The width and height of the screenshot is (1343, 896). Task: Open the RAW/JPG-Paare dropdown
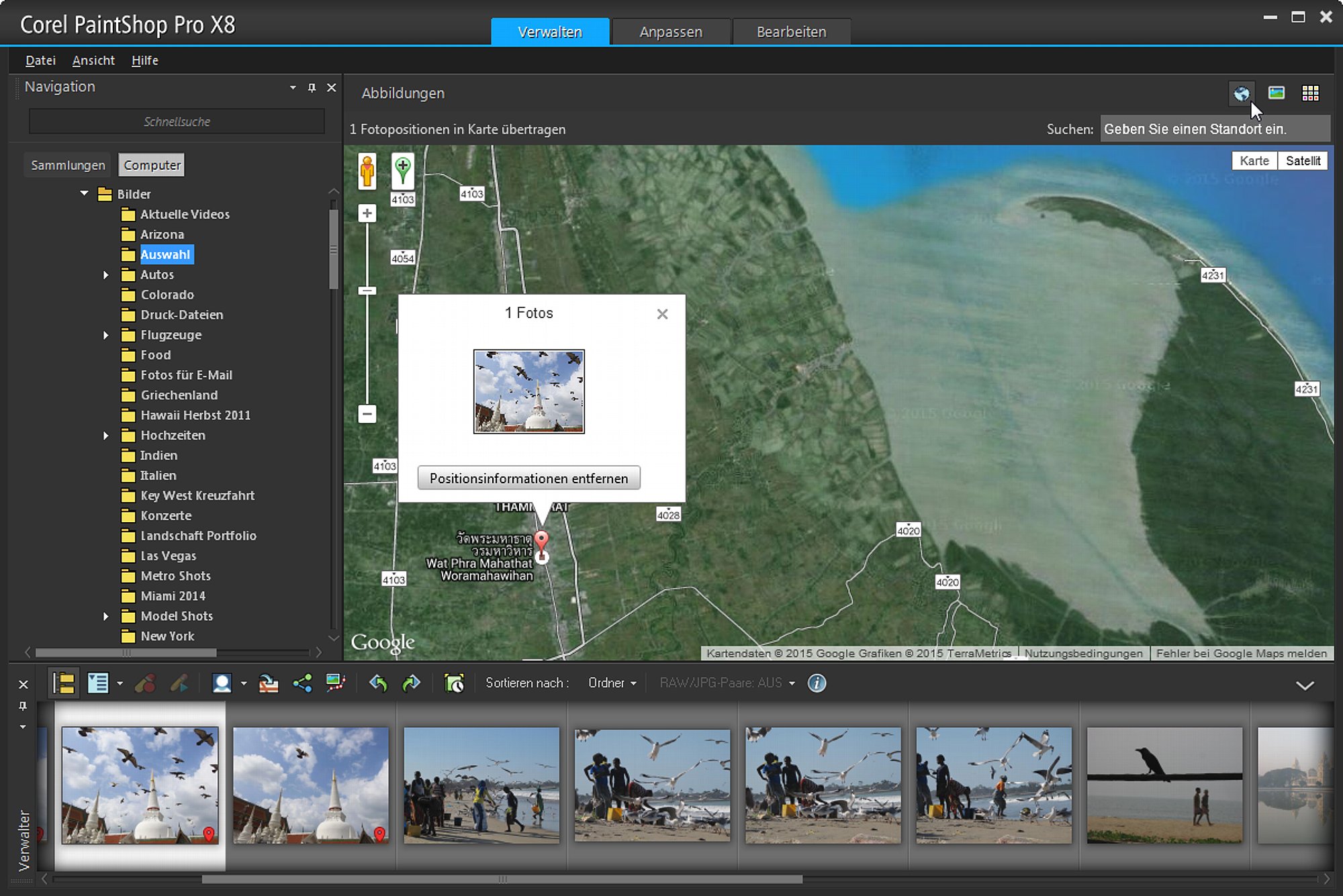coord(727,683)
